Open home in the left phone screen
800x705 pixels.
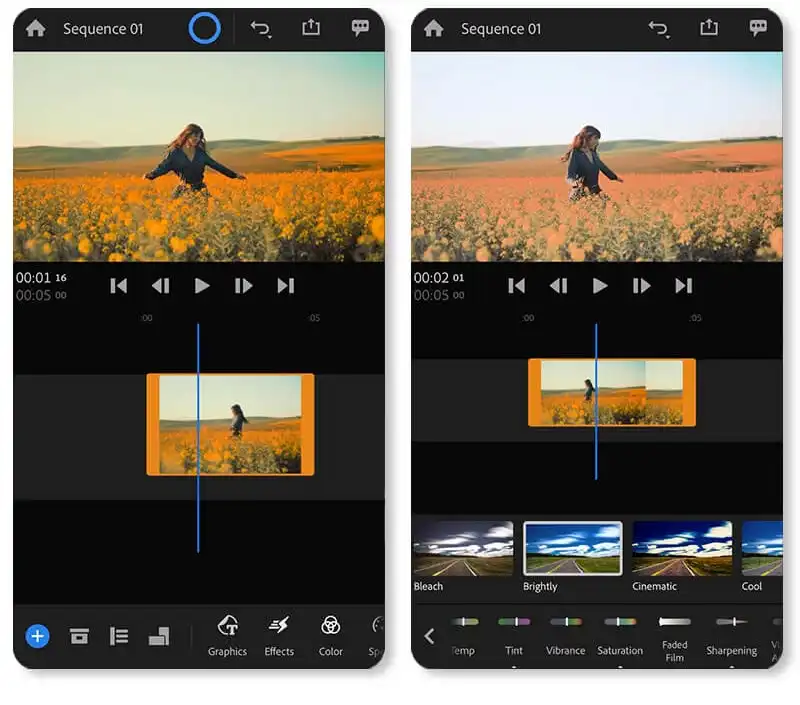[x=35, y=29]
